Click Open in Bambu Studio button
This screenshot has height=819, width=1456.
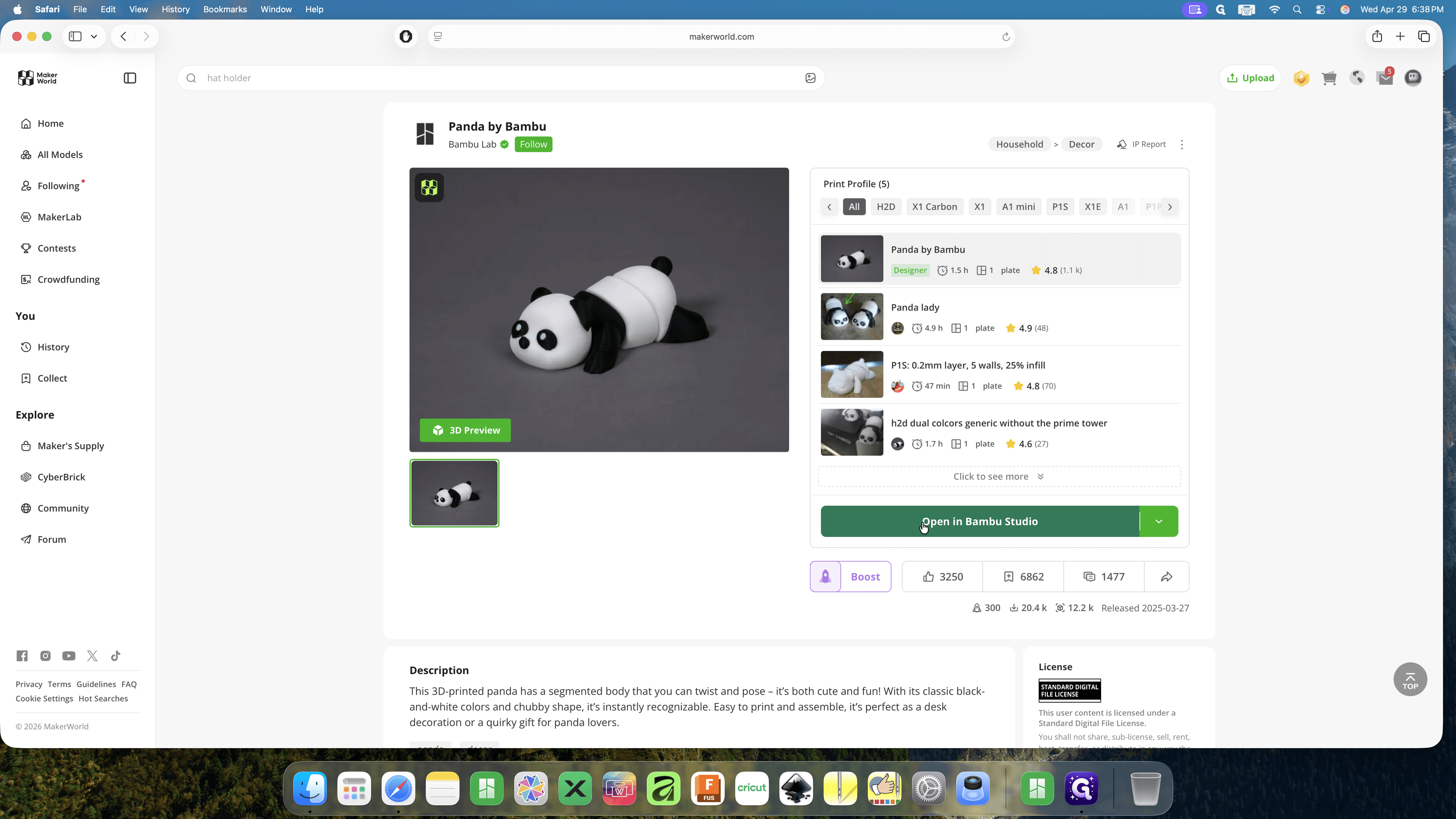[979, 521]
